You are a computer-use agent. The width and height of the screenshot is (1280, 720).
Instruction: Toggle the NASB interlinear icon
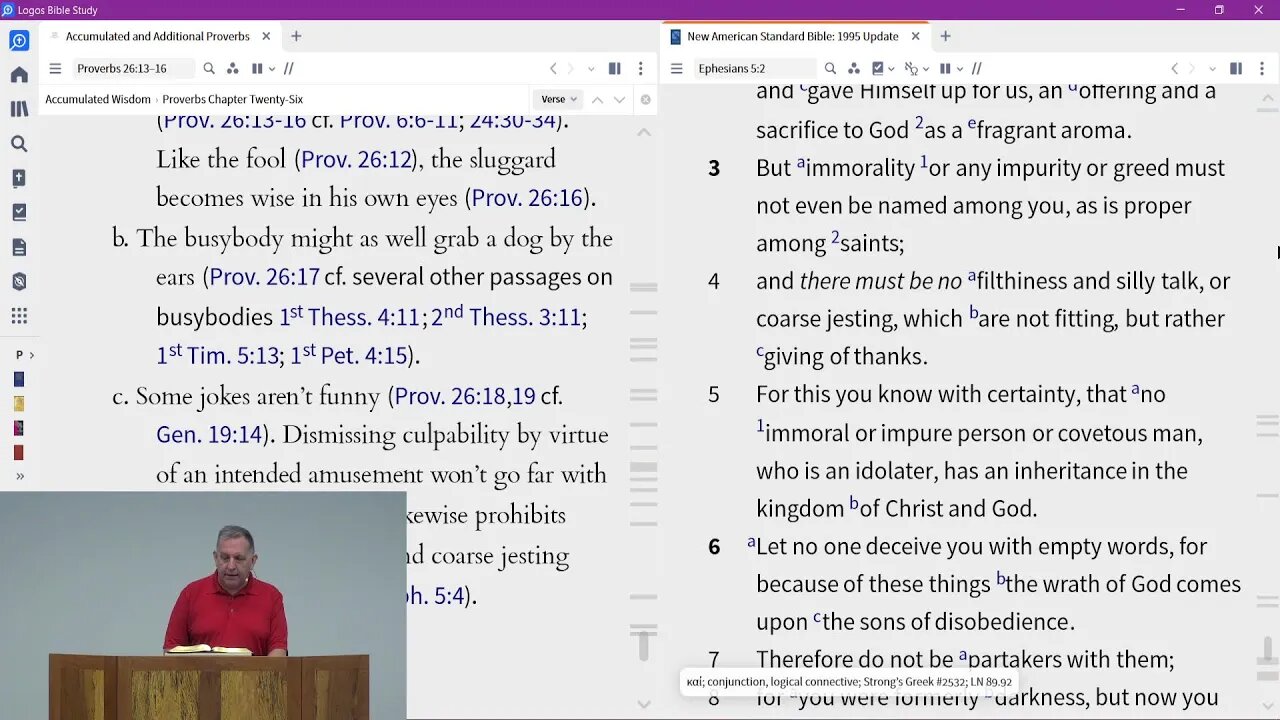(911, 69)
